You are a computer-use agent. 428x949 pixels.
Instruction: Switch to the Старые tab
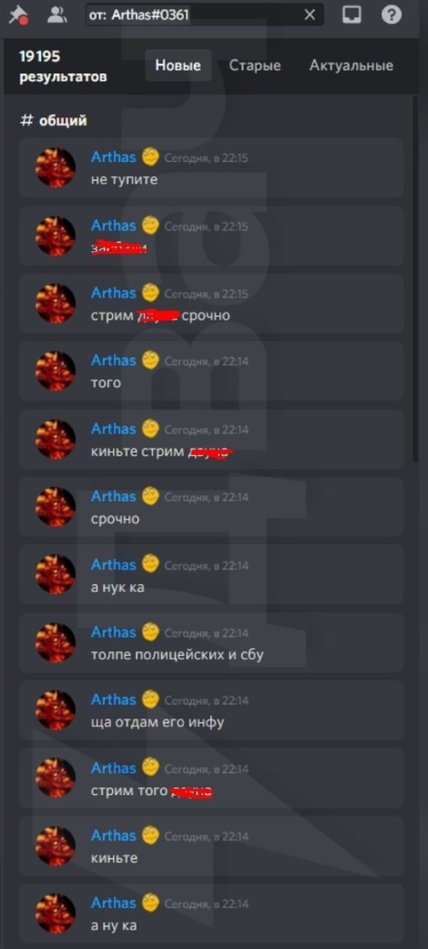click(255, 65)
